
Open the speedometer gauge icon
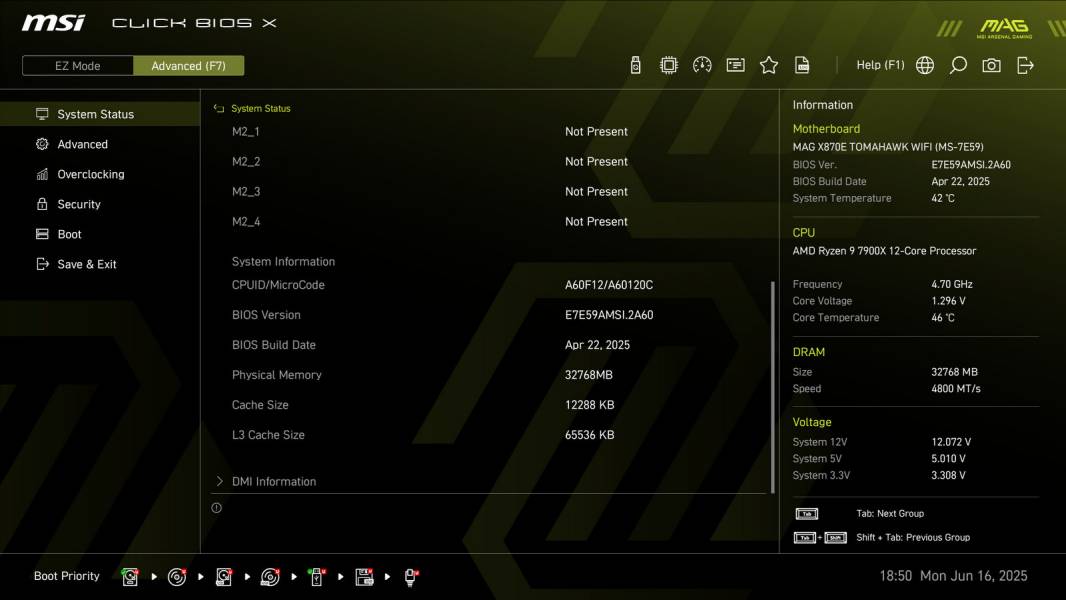pyautogui.click(x=702, y=65)
